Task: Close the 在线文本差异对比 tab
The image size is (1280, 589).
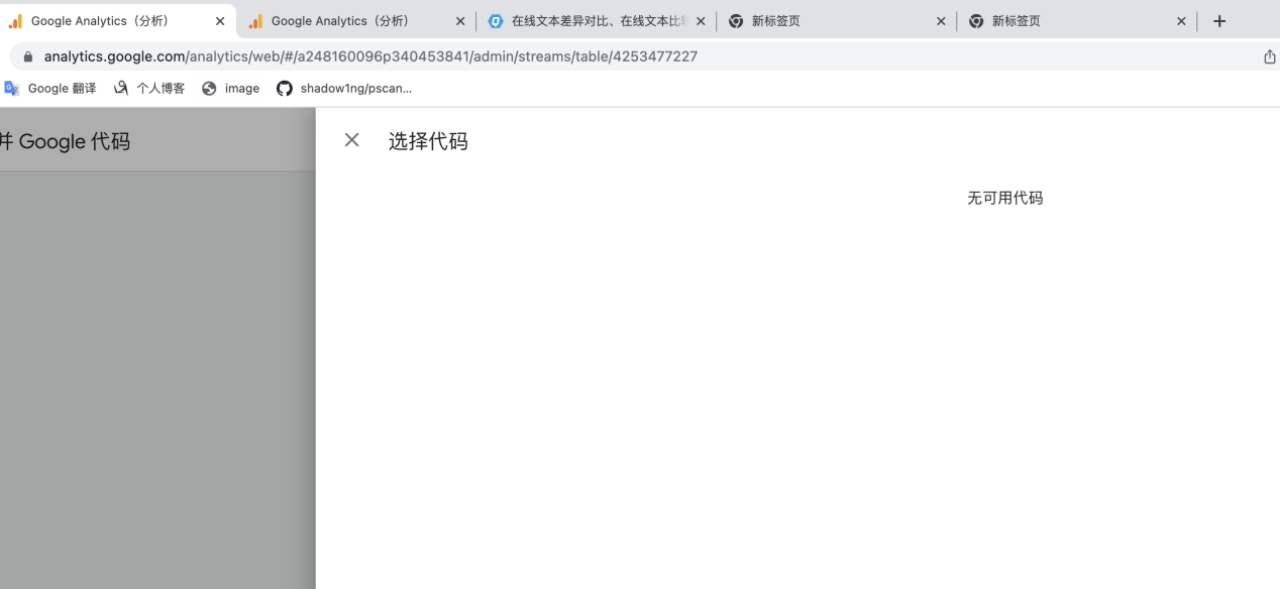Action: 700,21
